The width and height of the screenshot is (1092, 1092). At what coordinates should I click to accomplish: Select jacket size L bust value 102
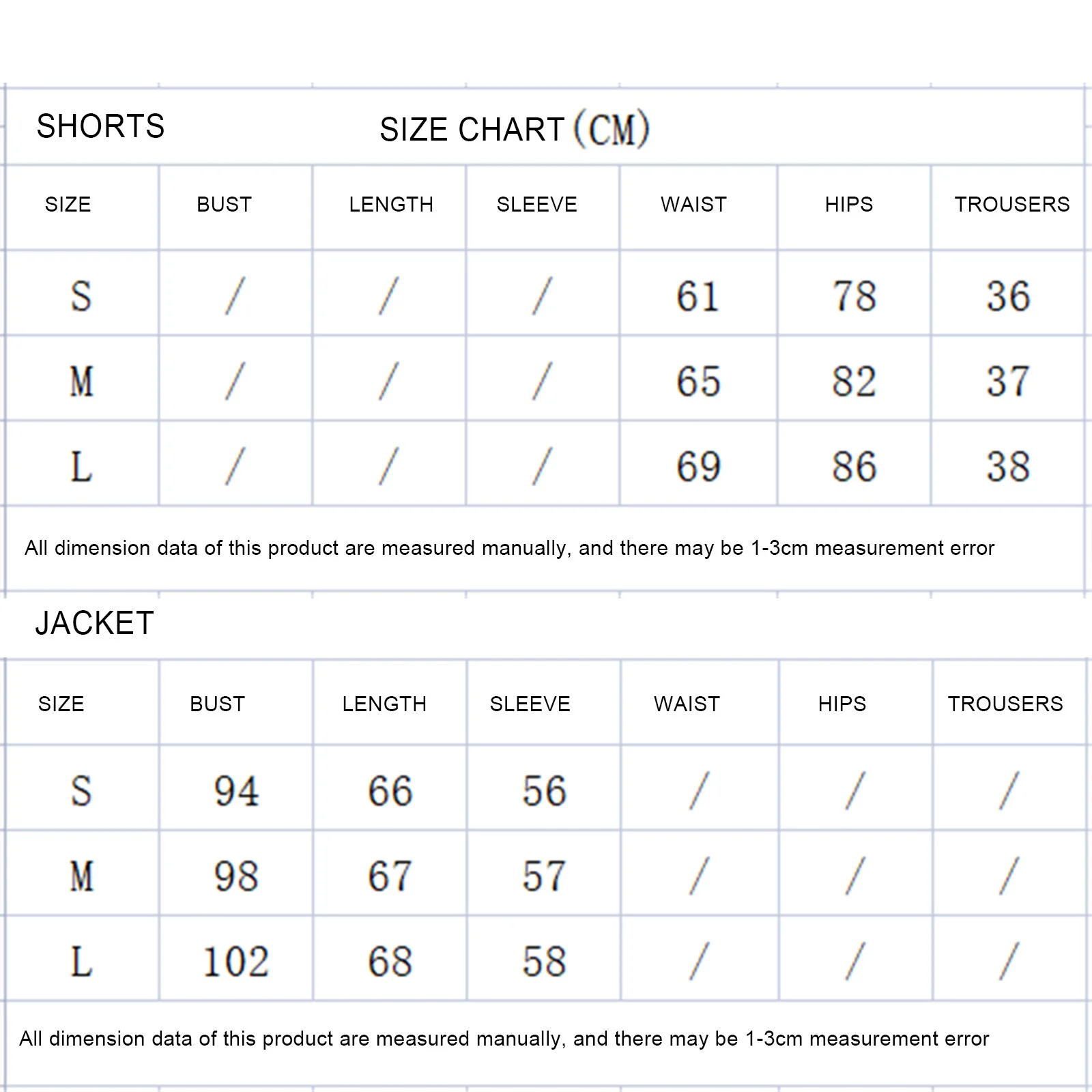point(236,962)
